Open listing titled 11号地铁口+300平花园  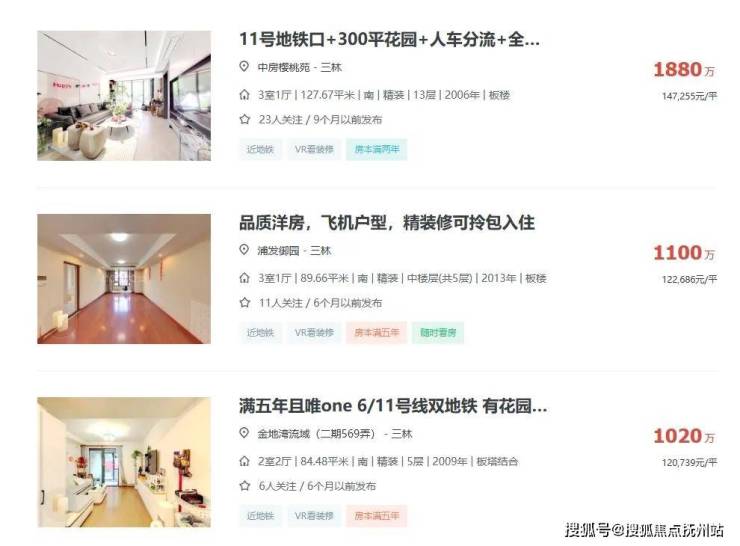click(389, 39)
